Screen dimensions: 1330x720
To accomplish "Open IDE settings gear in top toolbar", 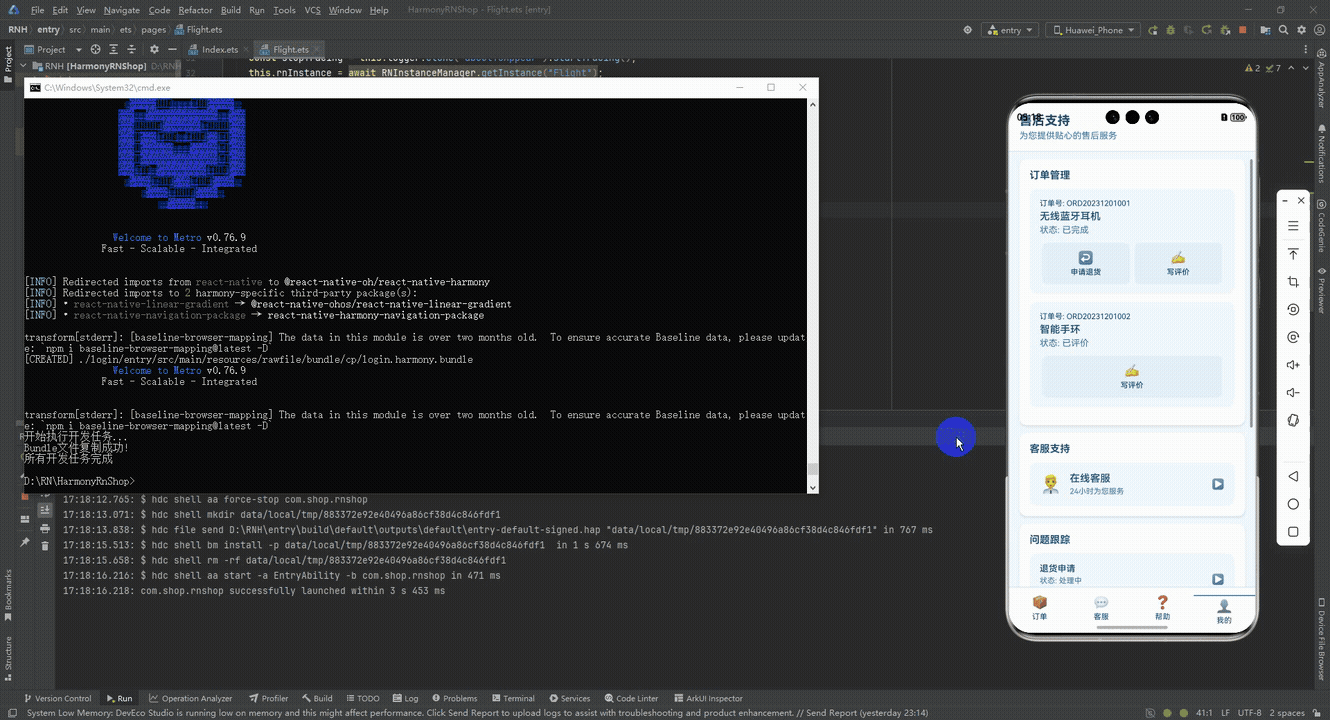I will (1301, 30).
